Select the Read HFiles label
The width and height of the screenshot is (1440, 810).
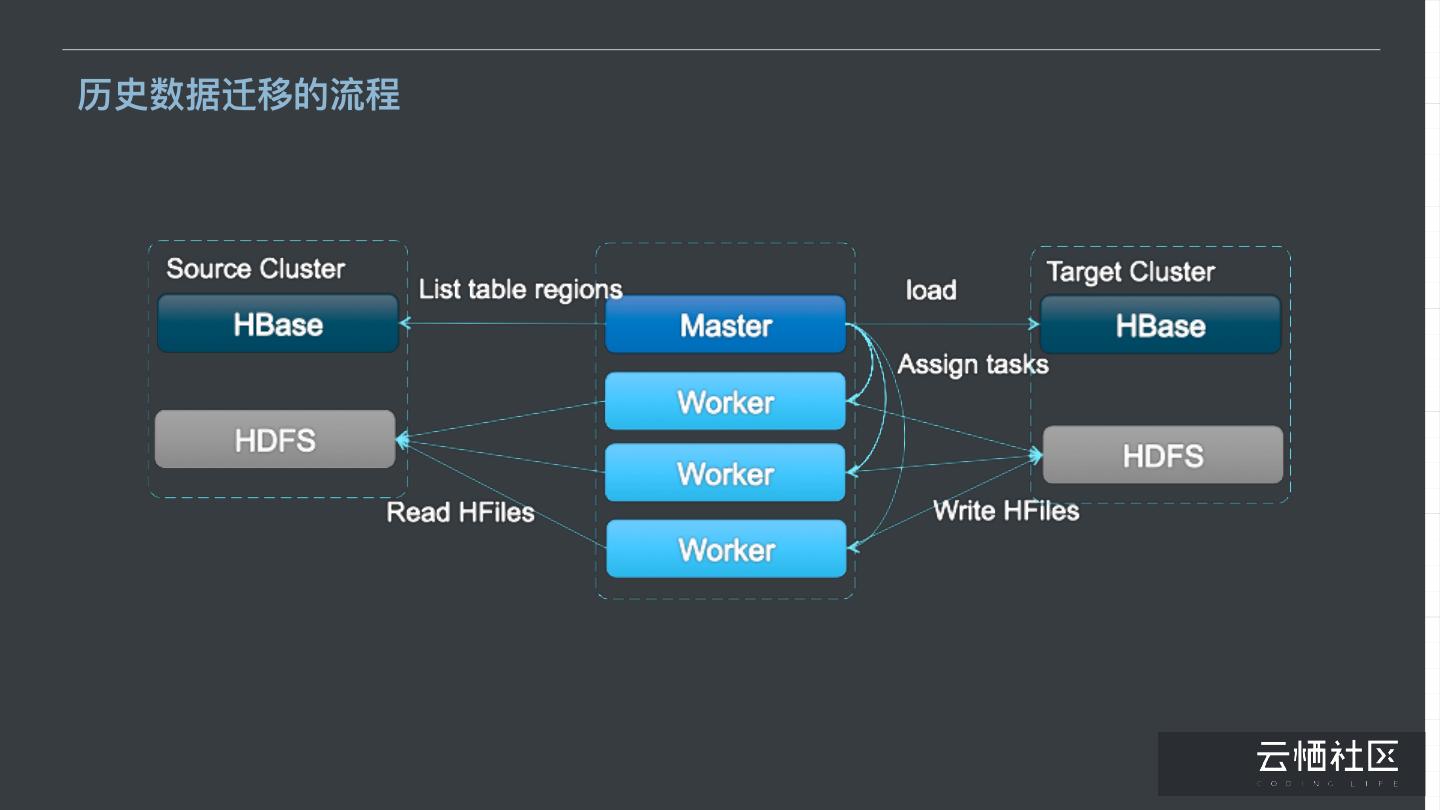[460, 512]
